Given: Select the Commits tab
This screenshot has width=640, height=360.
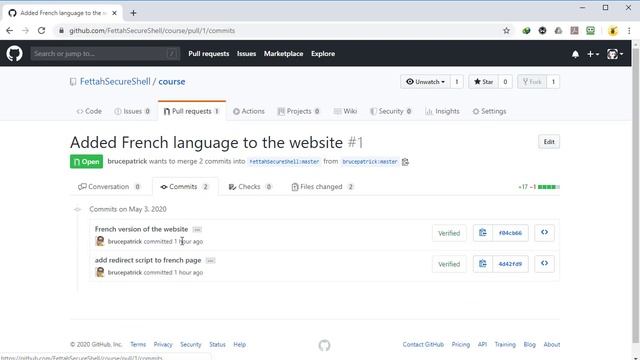Looking at the screenshot, I should pyautogui.click(x=185, y=187).
